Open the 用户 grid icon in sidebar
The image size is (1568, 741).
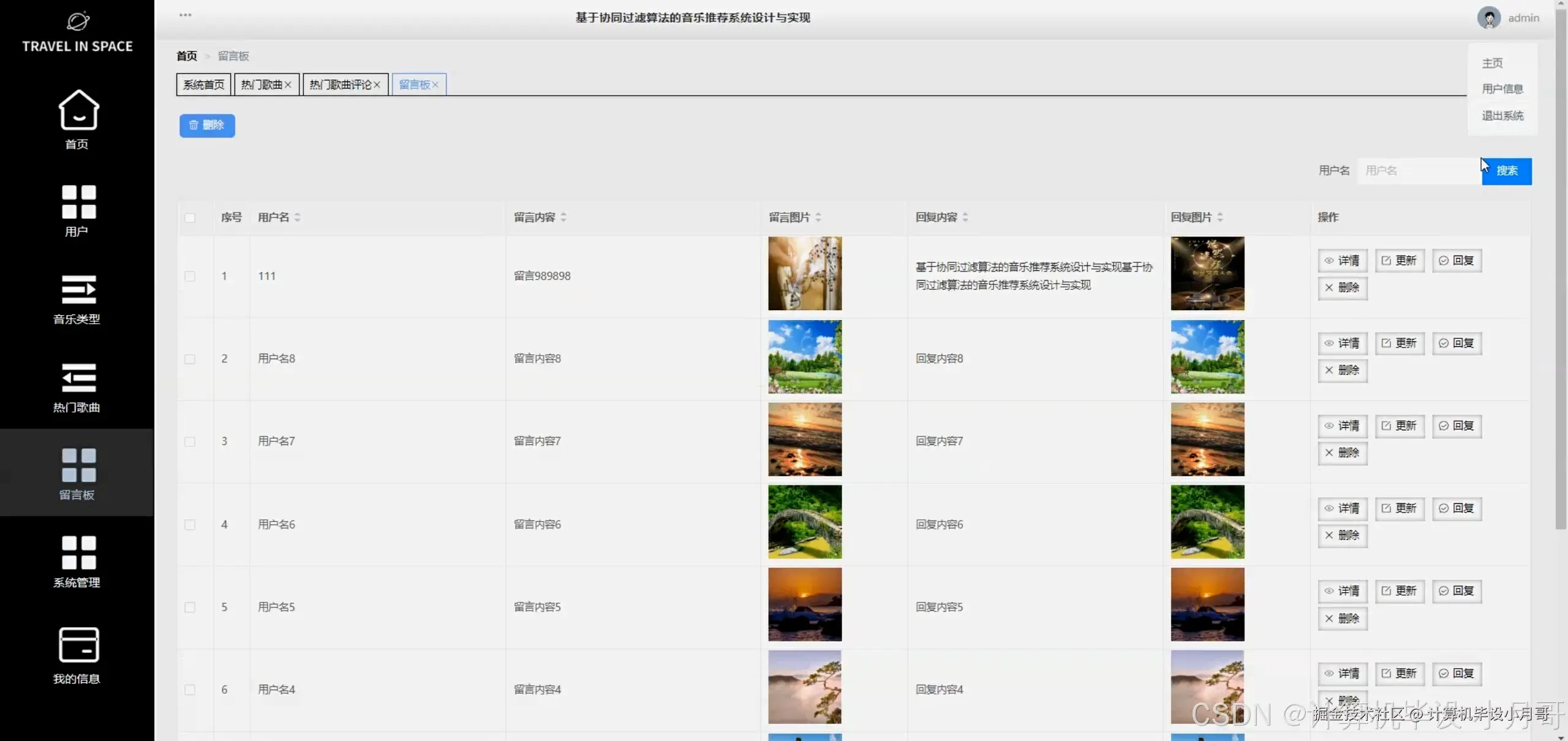78,202
